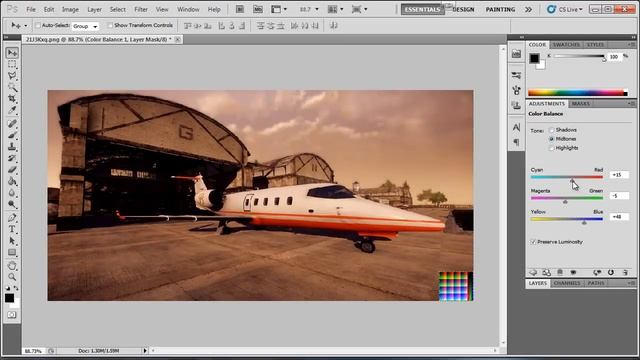Viewport: 640px width, 360px height.
Task: Switch to the Paths tab
Action: click(596, 283)
